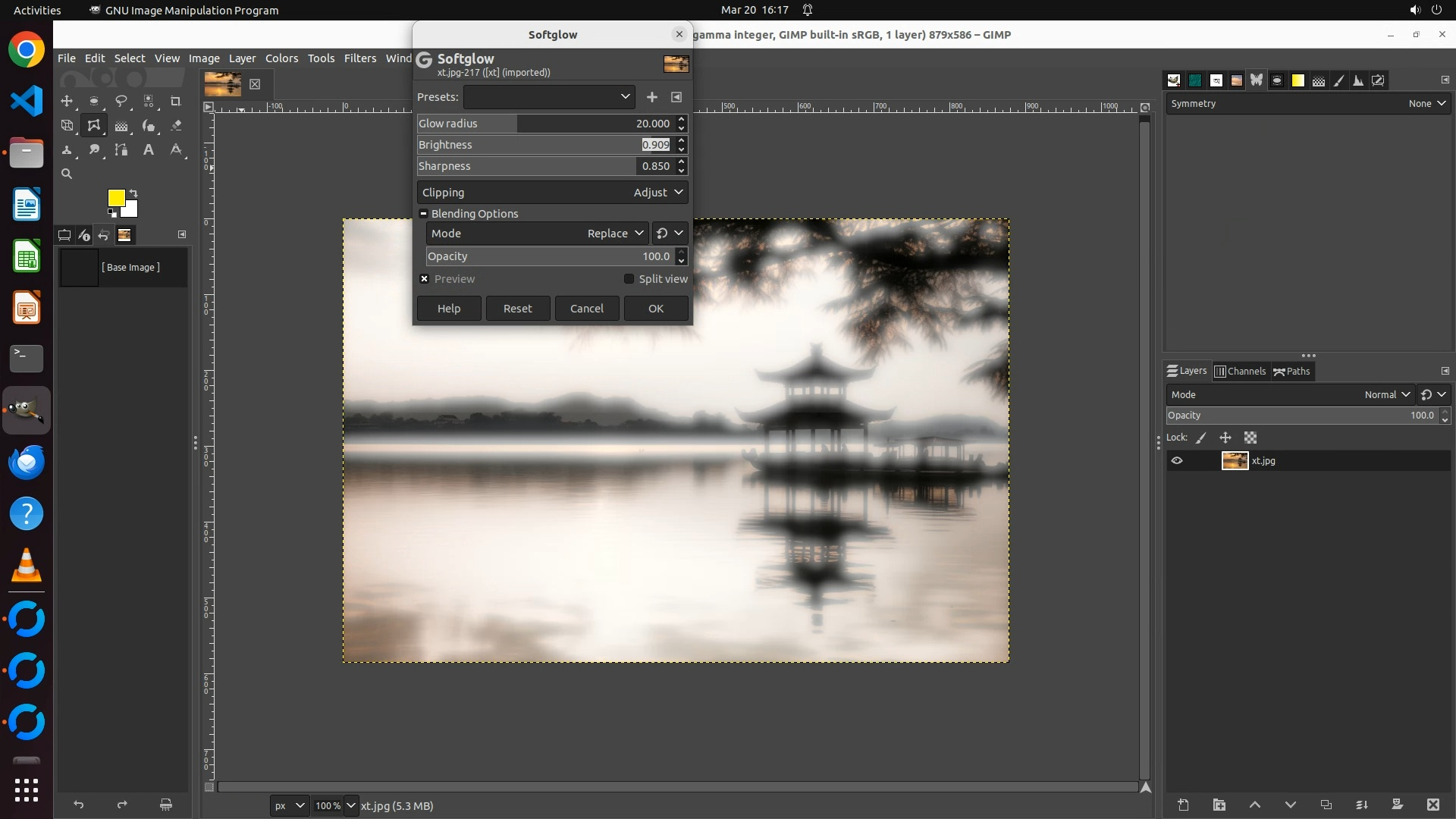Open the Filters menu
This screenshot has height=819, width=1456.
click(x=359, y=58)
